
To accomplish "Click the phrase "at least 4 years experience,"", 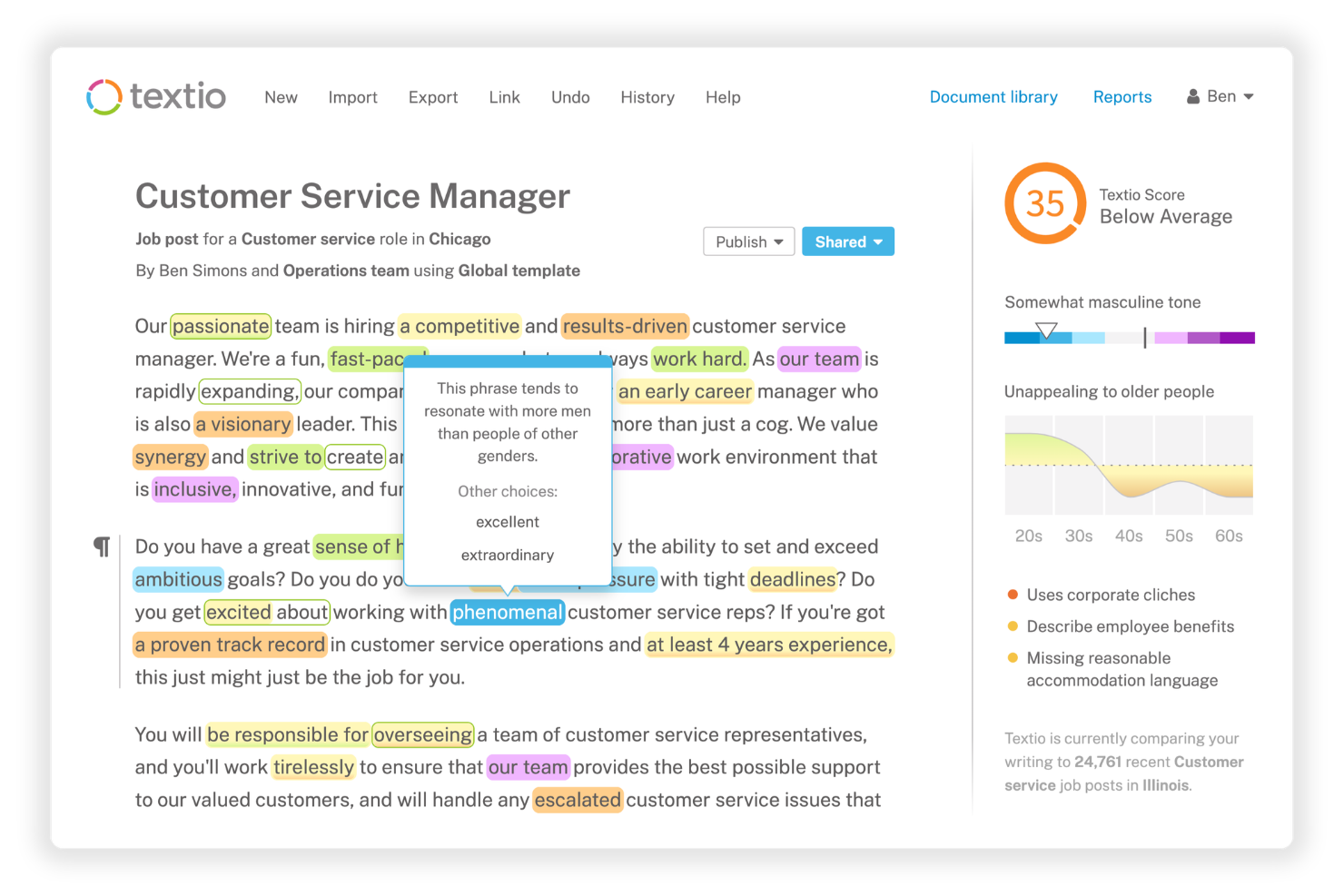I will tap(769, 645).
